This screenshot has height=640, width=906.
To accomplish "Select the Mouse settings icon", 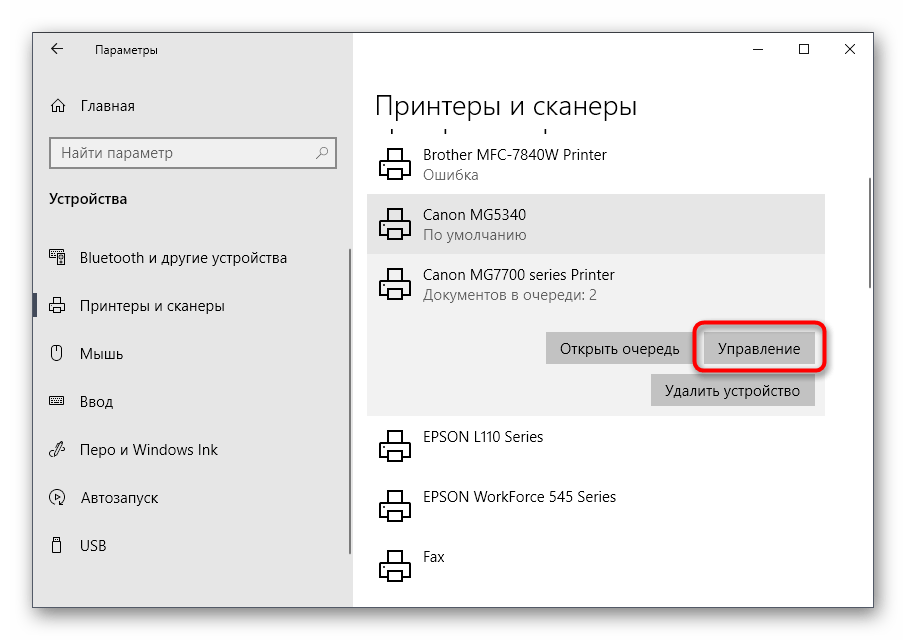I will click(57, 353).
